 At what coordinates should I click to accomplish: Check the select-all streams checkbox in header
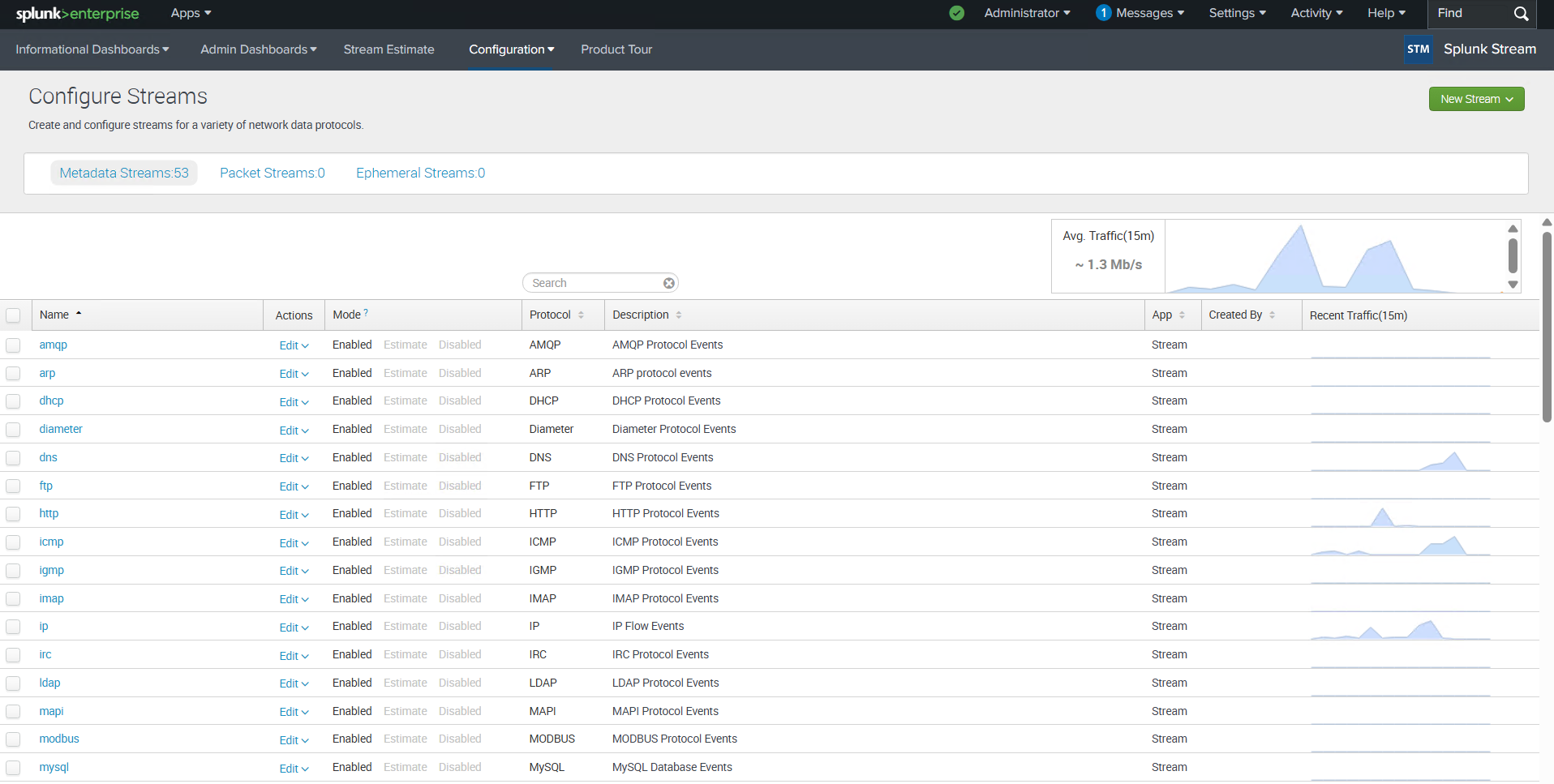click(x=13, y=315)
